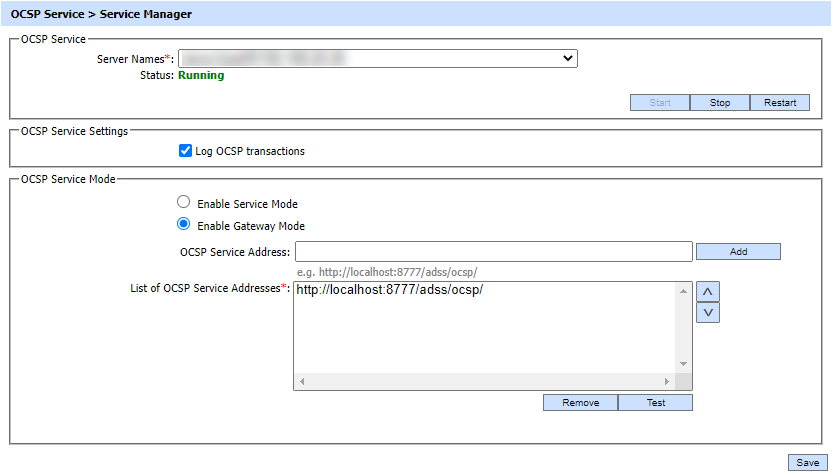
Task: Test the selected OCSP service address
Action: (655, 403)
